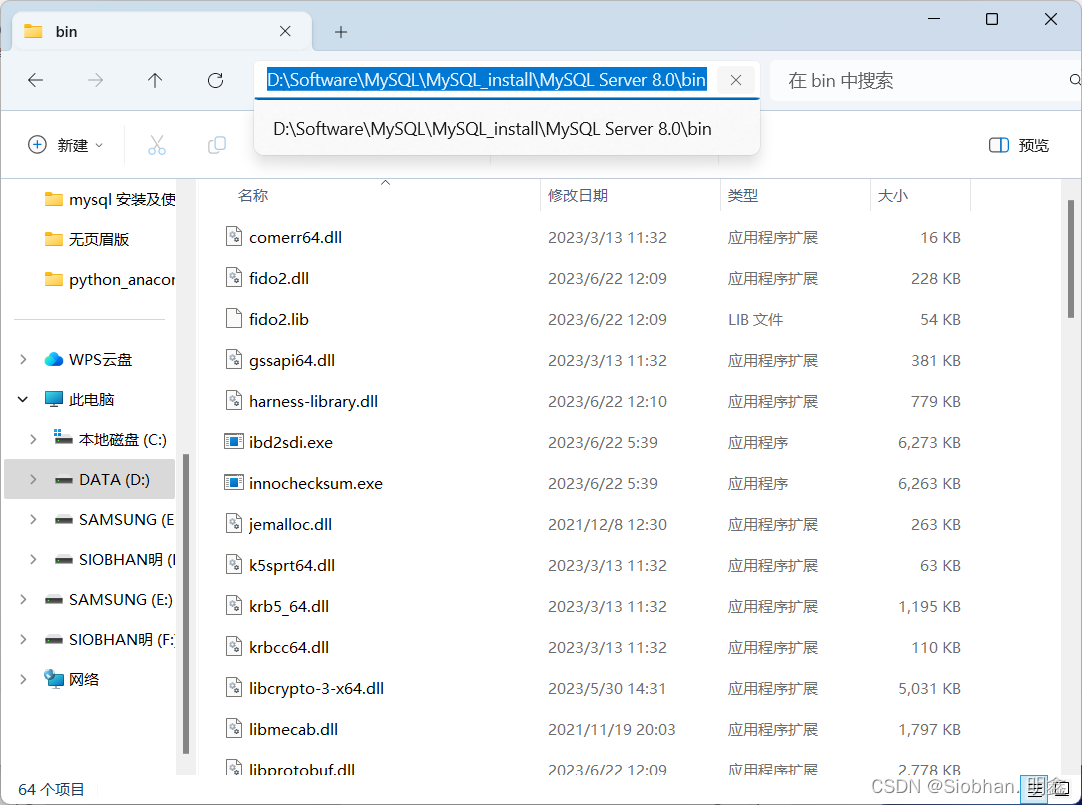This screenshot has height=805, width=1082.
Task: Select fido2.dll file icon
Action: [234, 278]
